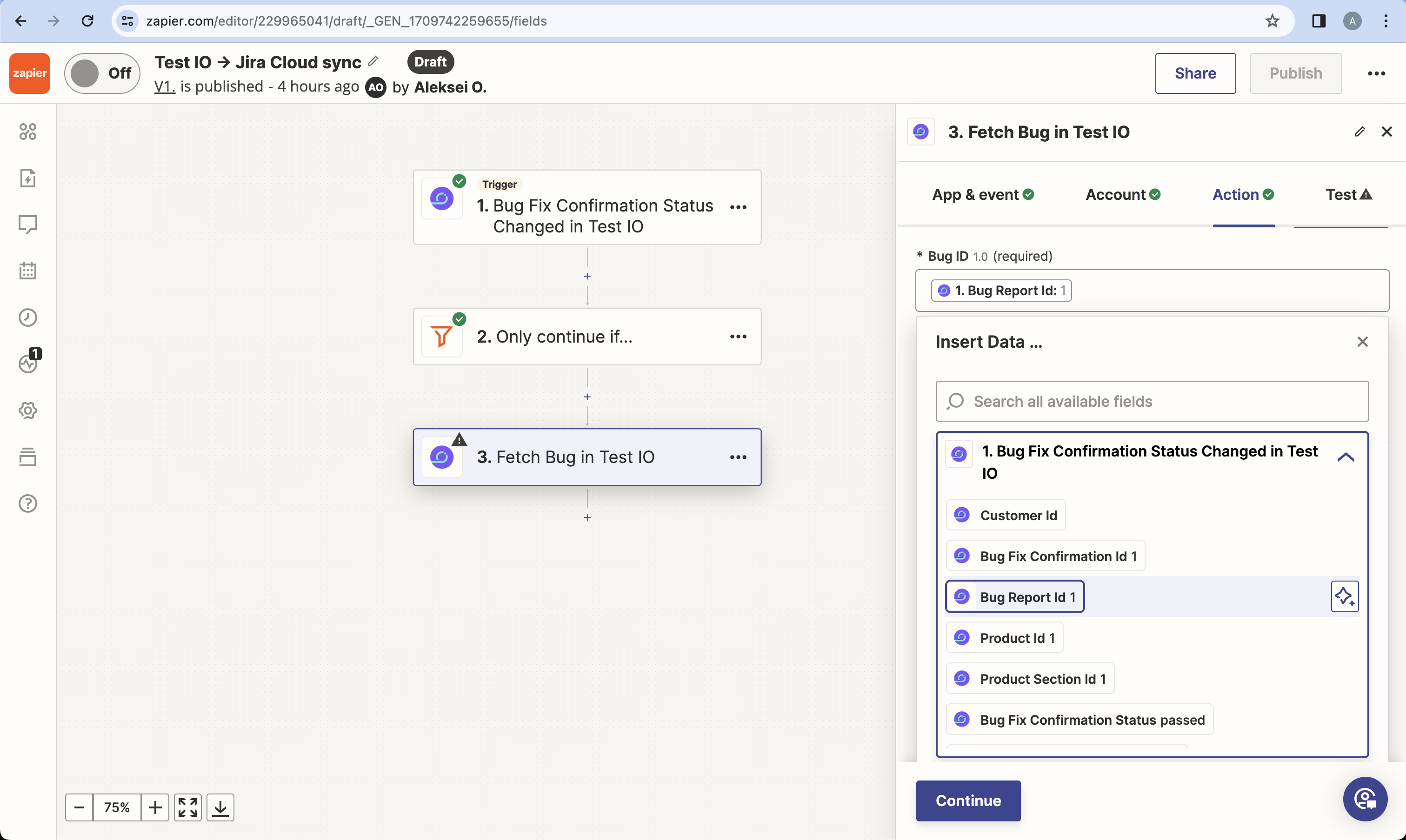Click the Publish button in top right

(x=1295, y=72)
